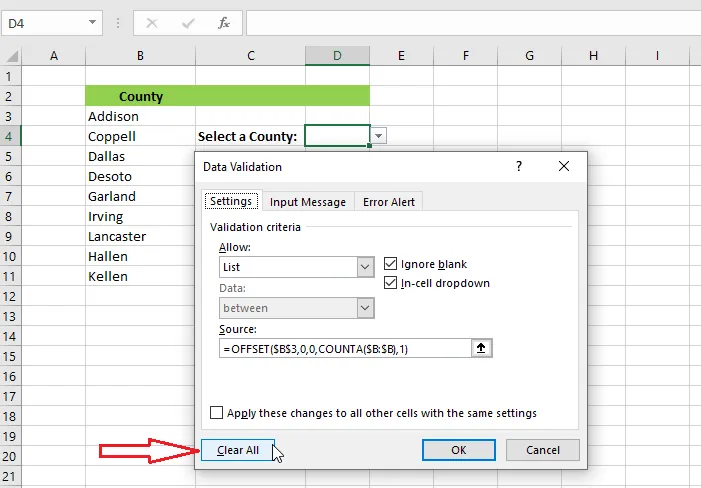Click the Name Box showing D4

click(44, 23)
